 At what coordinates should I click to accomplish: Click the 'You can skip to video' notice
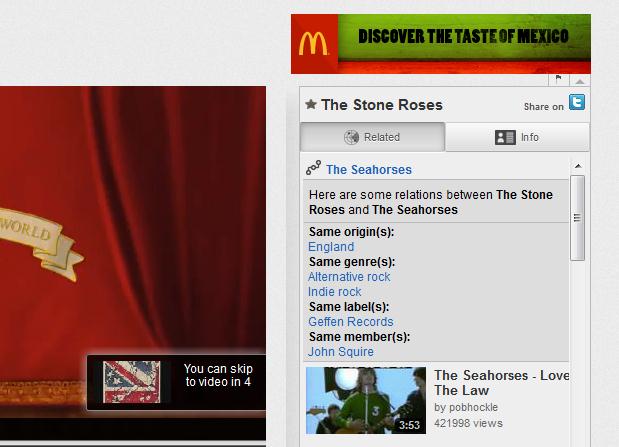218,375
